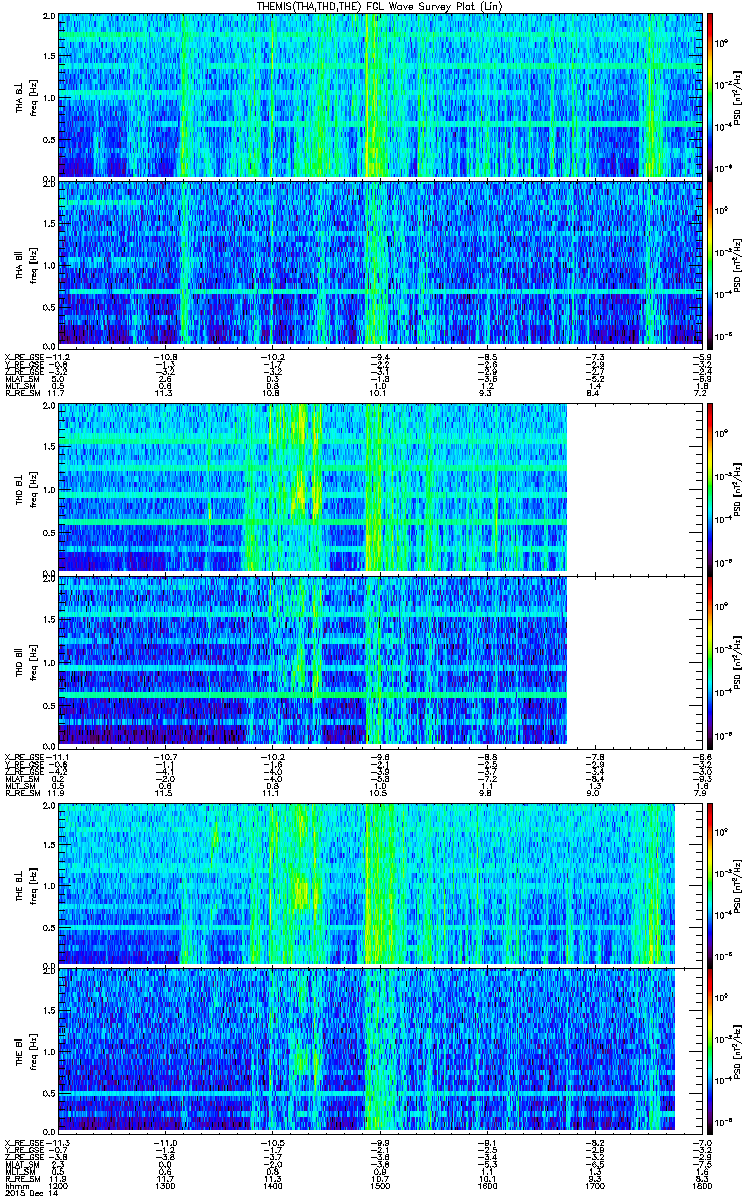Image resolution: width=750 pixels, height=1200 pixels.
Task: Click the 1300 time tick label
Action: [x=165, y=1187]
